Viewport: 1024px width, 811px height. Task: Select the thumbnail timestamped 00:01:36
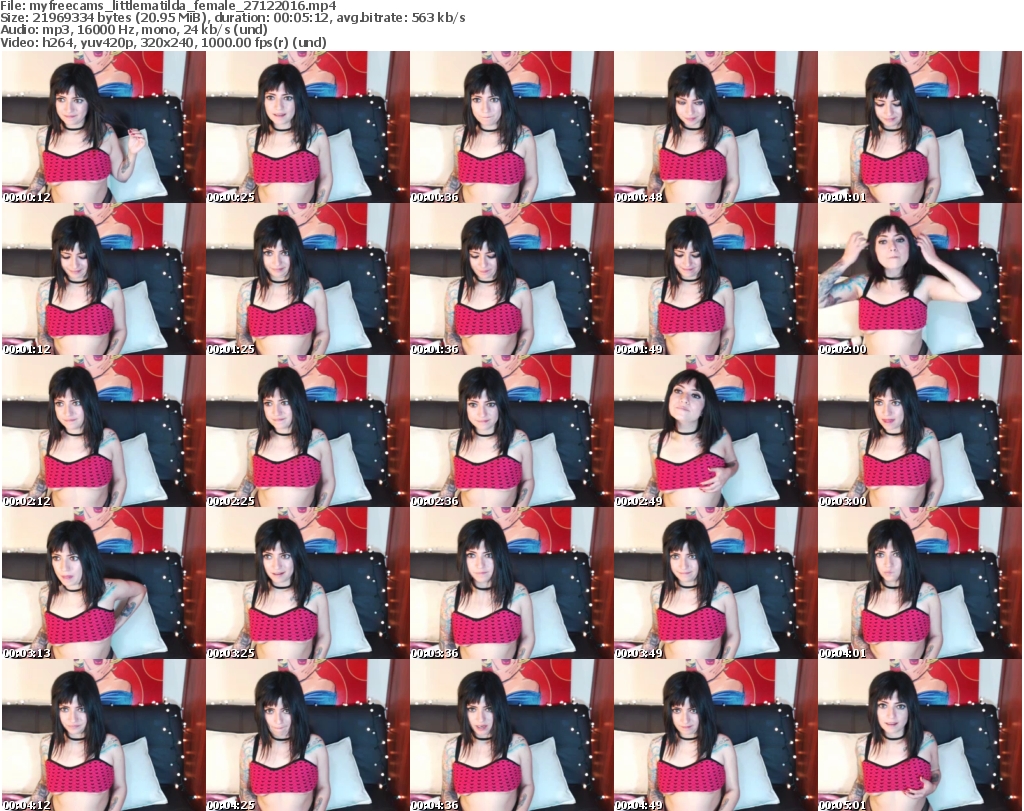tap(511, 279)
